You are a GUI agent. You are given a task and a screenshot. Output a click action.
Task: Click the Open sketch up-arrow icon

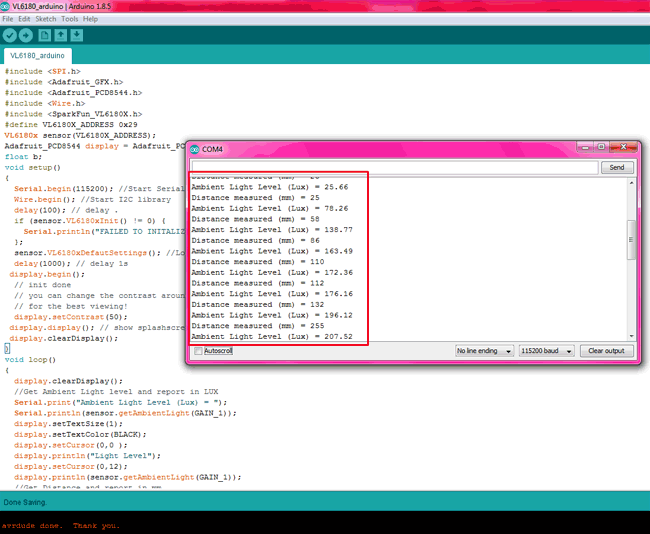point(61,35)
